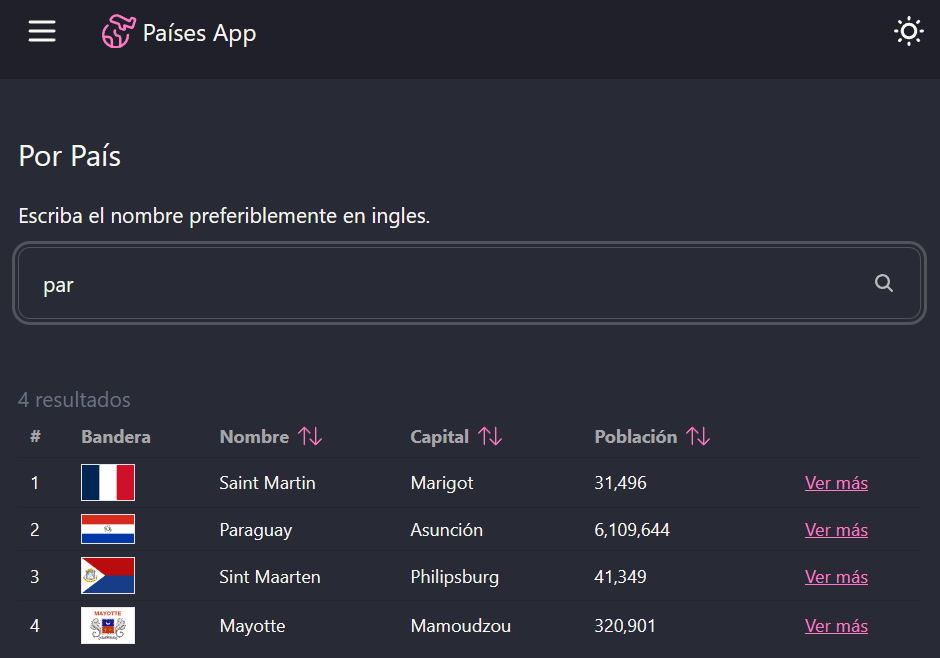940x658 pixels.
Task: Click the sort arrows next to Población
Action: 698,436
